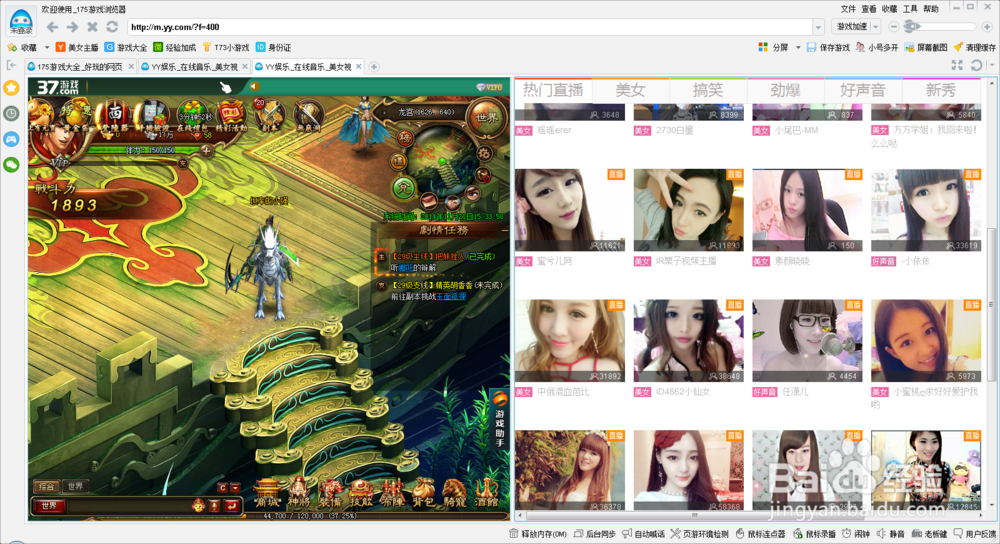Open 小号多开 multi-account tool
Screen dimensions: 1000x544
(877, 47)
